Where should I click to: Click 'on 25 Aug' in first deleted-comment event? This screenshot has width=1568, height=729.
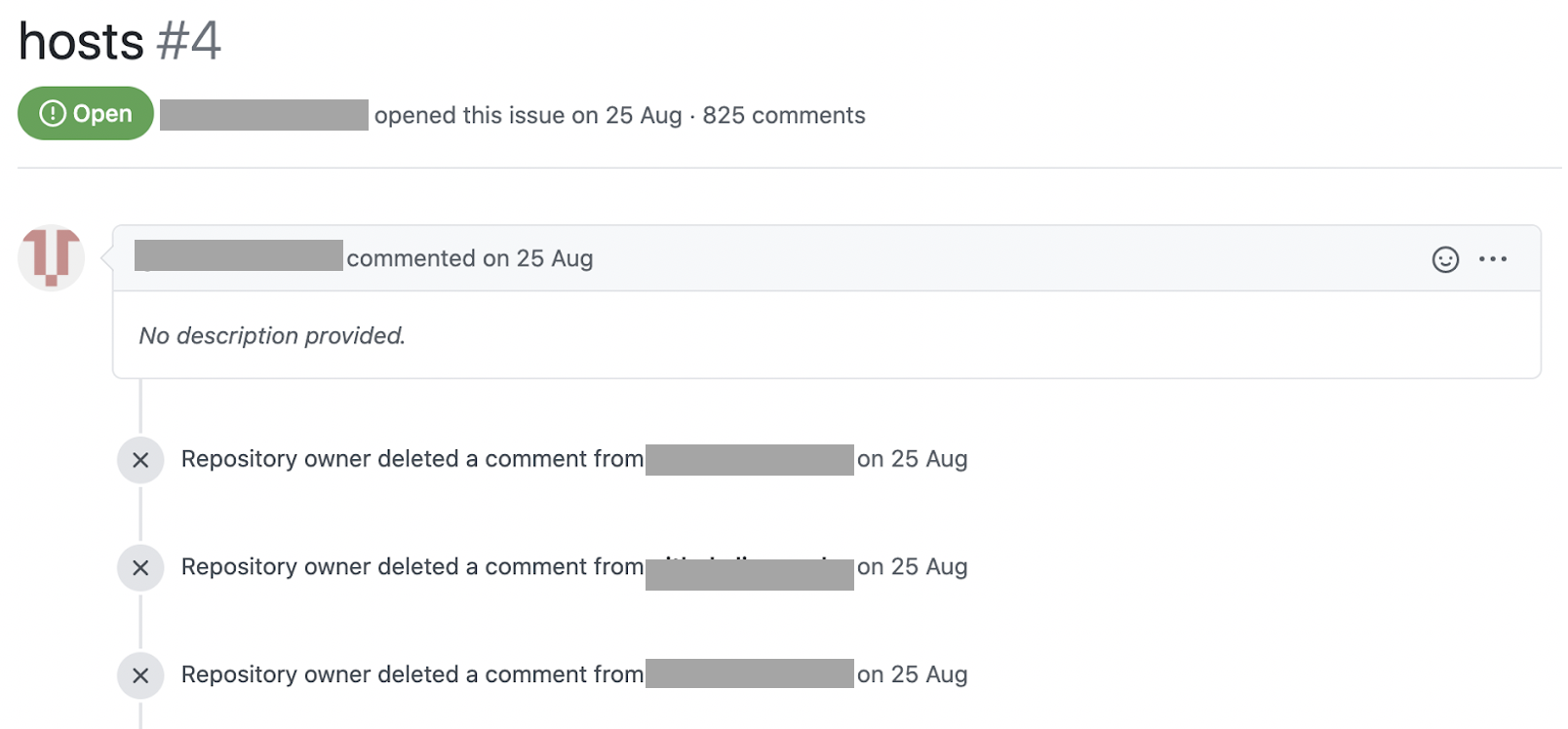pyautogui.click(x=912, y=459)
